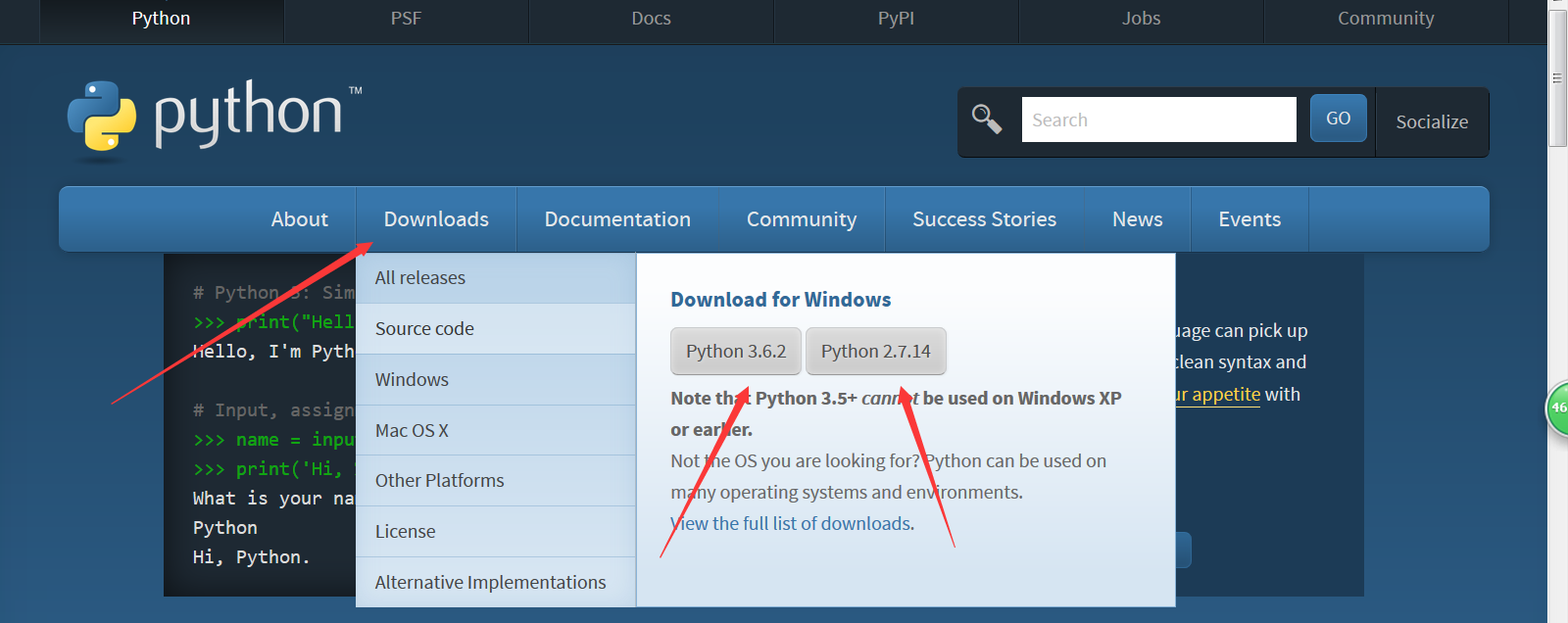Choose Mac OS X in Downloads submenu
This screenshot has width=1568, height=623.
click(496, 431)
